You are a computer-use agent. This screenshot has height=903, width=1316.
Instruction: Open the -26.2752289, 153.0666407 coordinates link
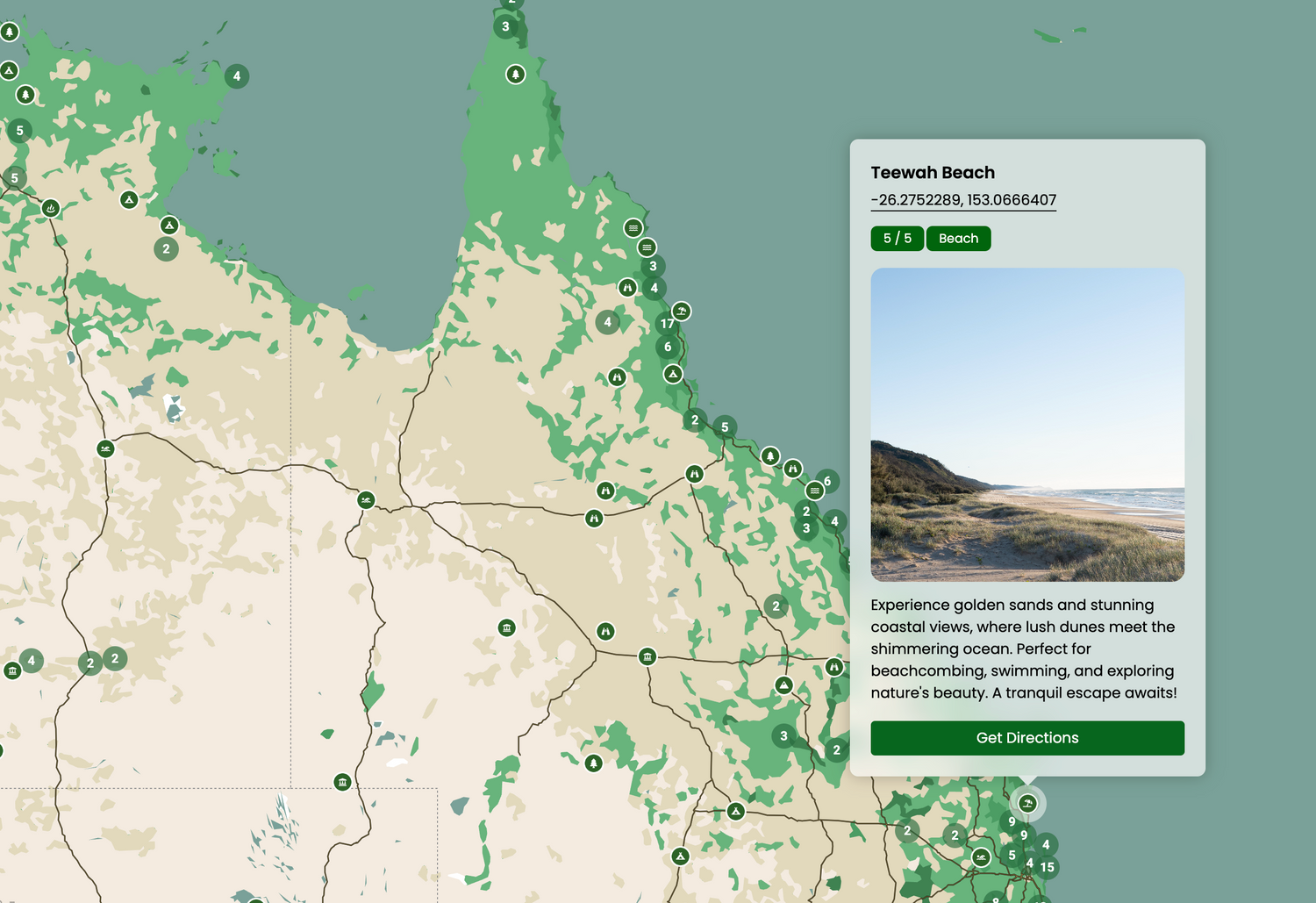tap(963, 200)
